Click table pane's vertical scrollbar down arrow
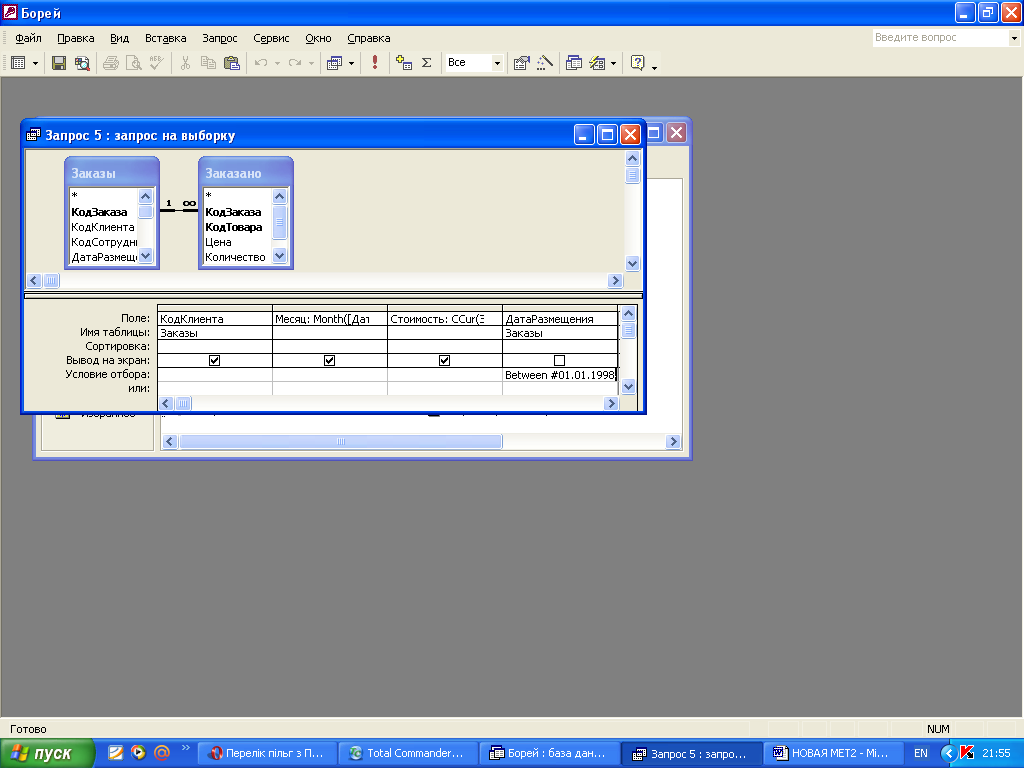Screen dimensions: 1024x768 coord(632,264)
